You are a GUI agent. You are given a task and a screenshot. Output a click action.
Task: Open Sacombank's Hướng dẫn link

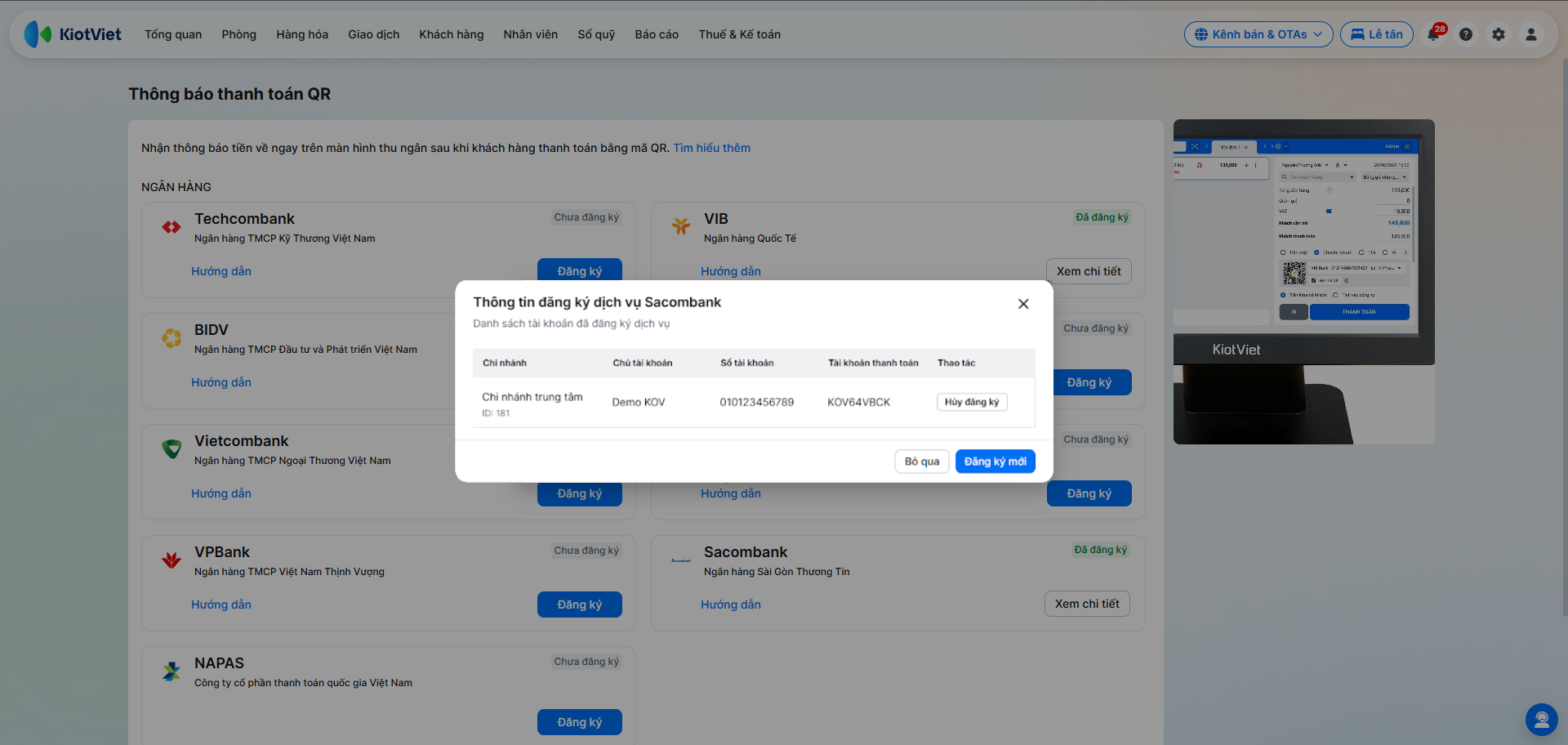[731, 604]
